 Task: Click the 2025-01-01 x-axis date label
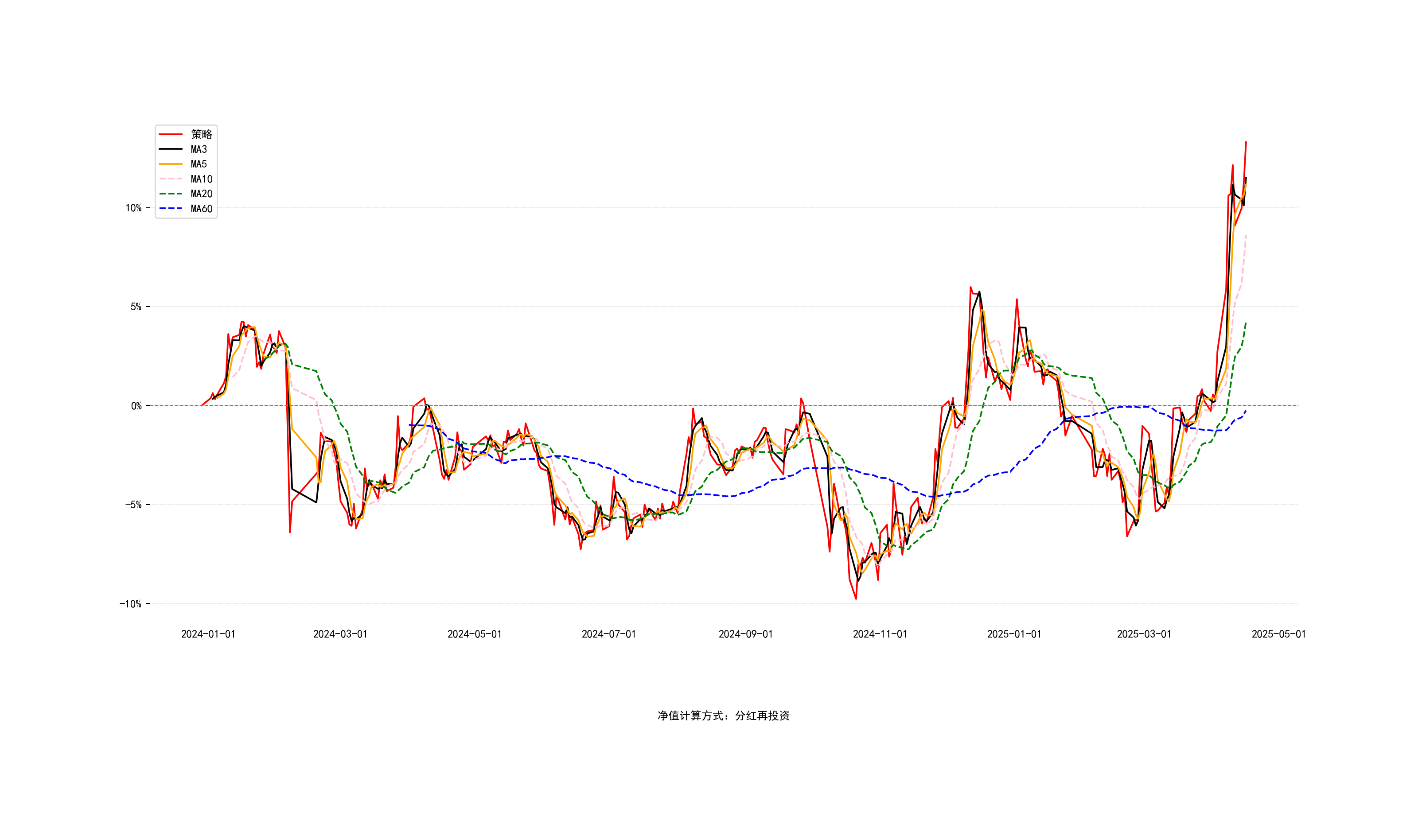click(1014, 634)
